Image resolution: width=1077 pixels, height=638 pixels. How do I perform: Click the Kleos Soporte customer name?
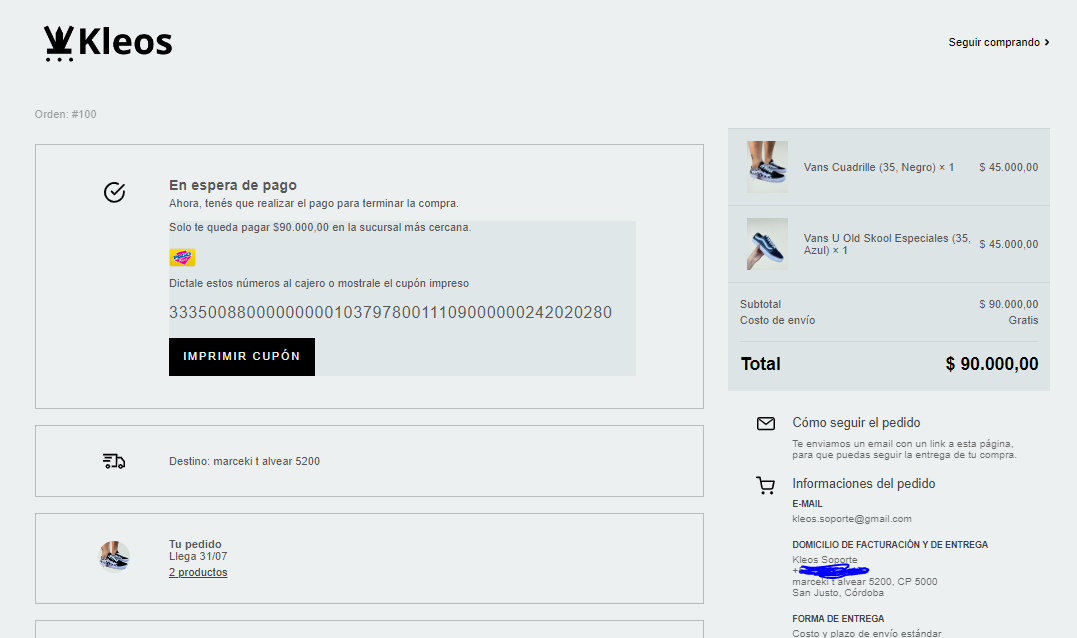coord(825,560)
